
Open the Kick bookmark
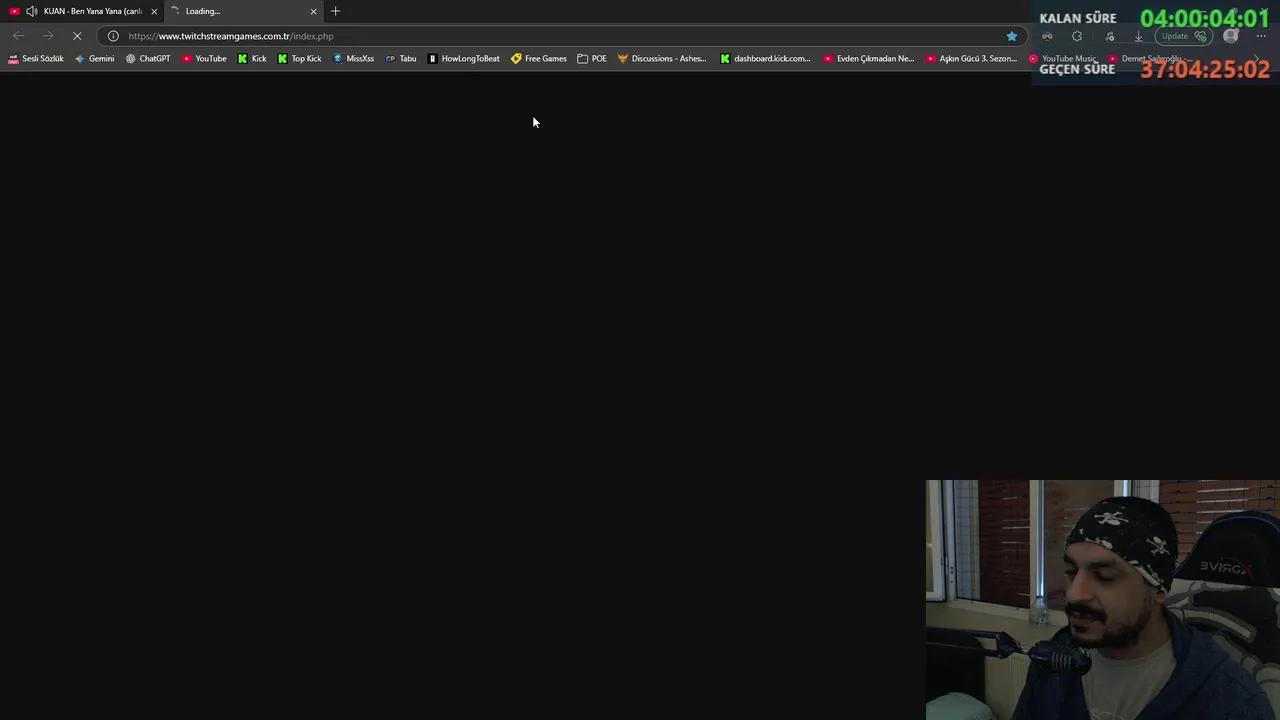[252, 58]
